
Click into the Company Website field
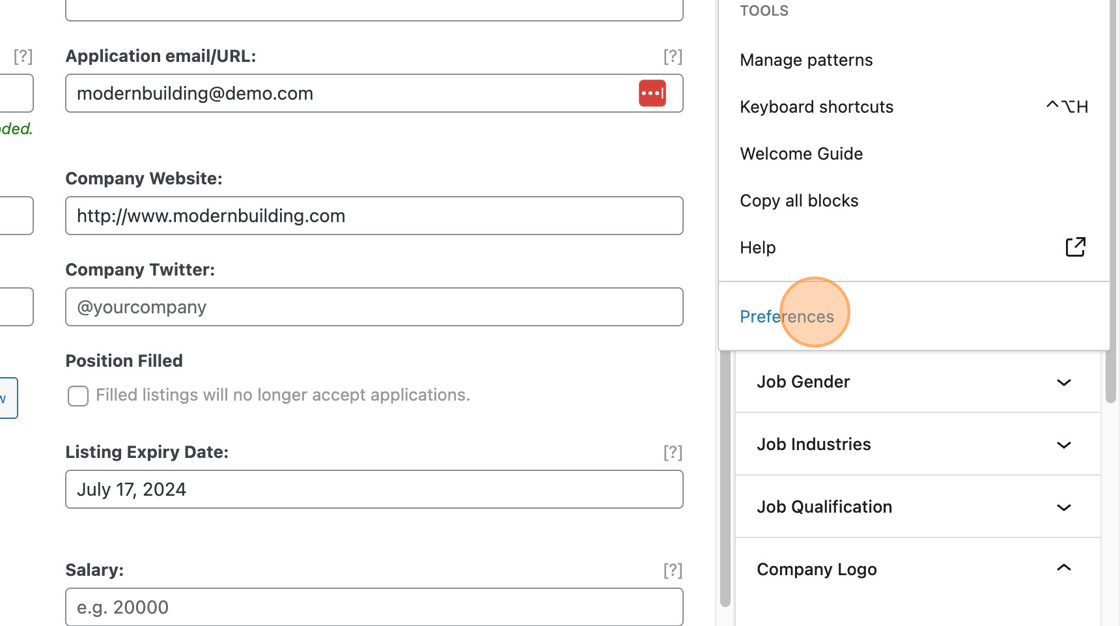pyautogui.click(x=374, y=216)
